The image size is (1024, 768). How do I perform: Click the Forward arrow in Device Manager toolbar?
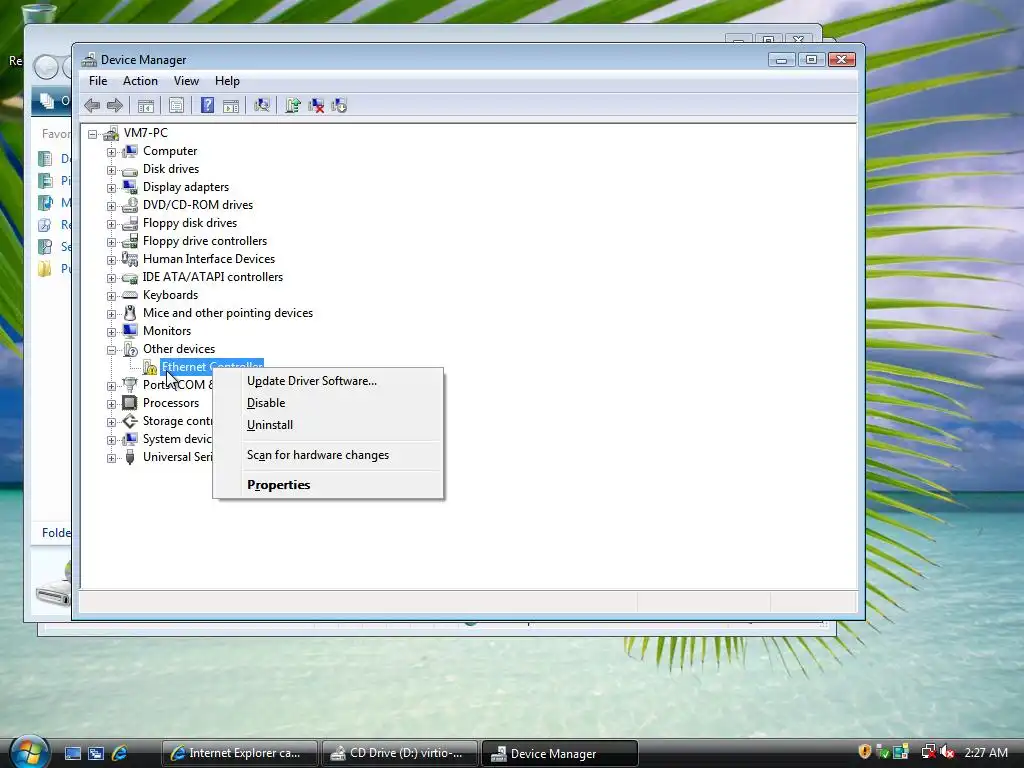(115, 105)
